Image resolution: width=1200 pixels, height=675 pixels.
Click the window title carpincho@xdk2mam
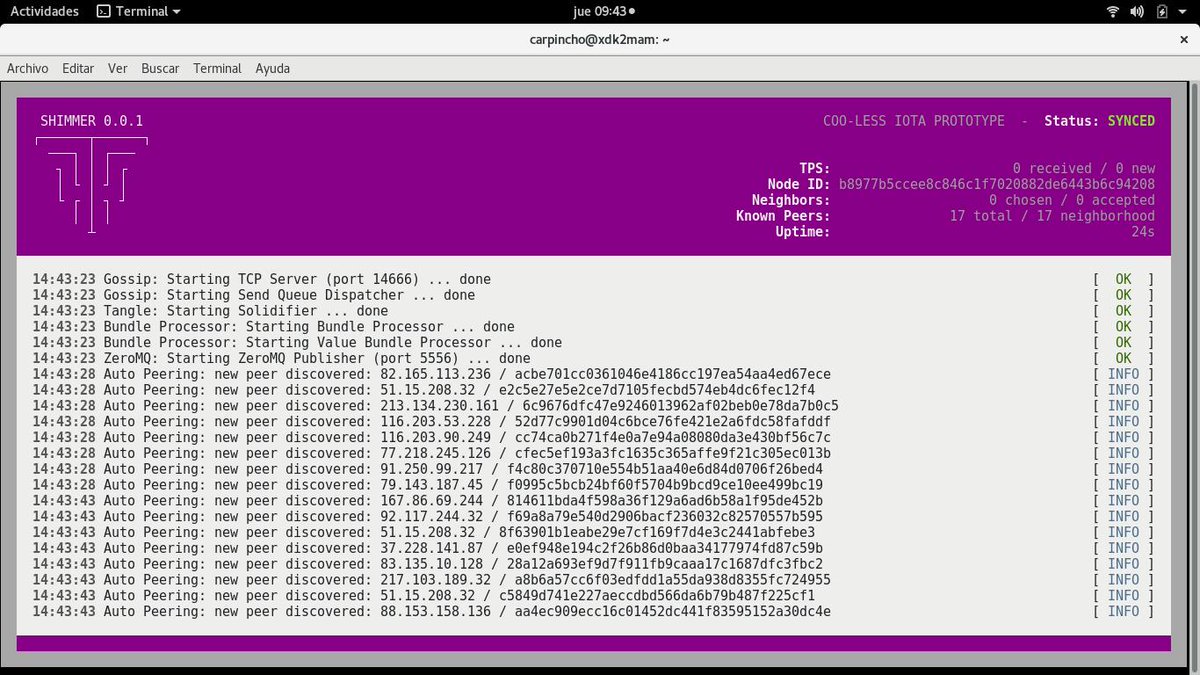(x=600, y=40)
